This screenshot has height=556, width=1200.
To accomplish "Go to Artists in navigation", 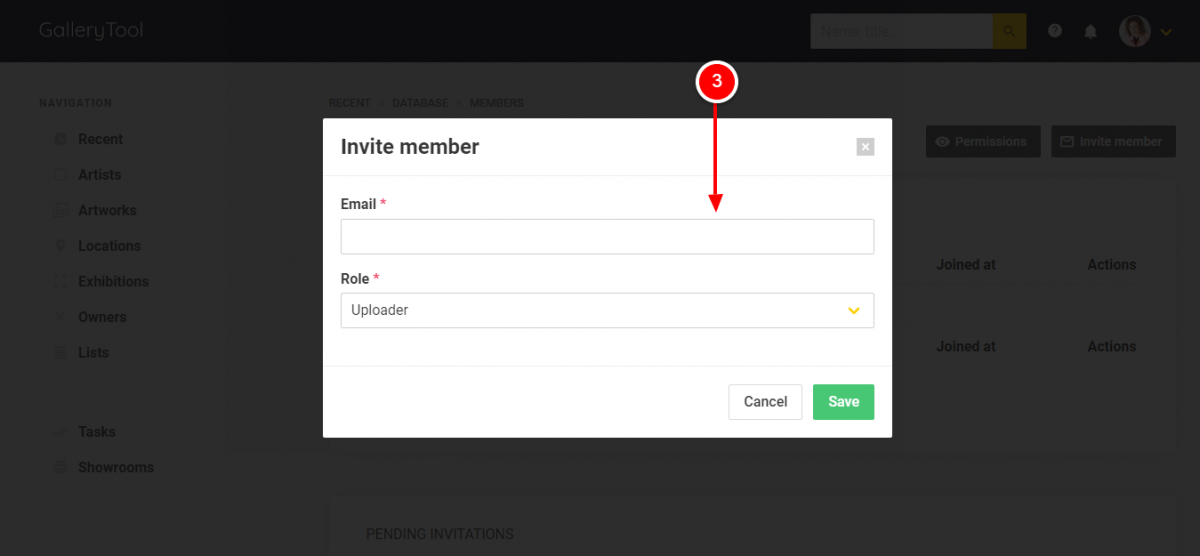I will pos(99,174).
